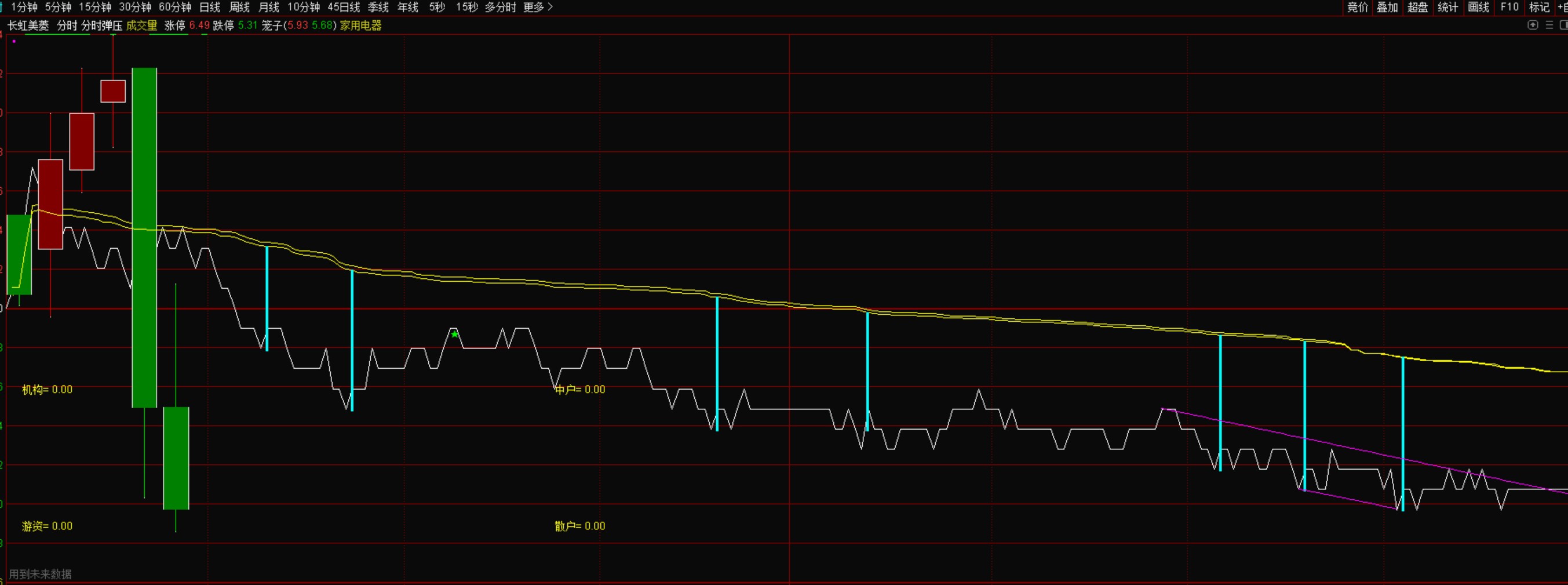The height and width of the screenshot is (585, 1568).
Task: Open the 多分时 multi-day view tab
Action: pyautogui.click(x=500, y=8)
